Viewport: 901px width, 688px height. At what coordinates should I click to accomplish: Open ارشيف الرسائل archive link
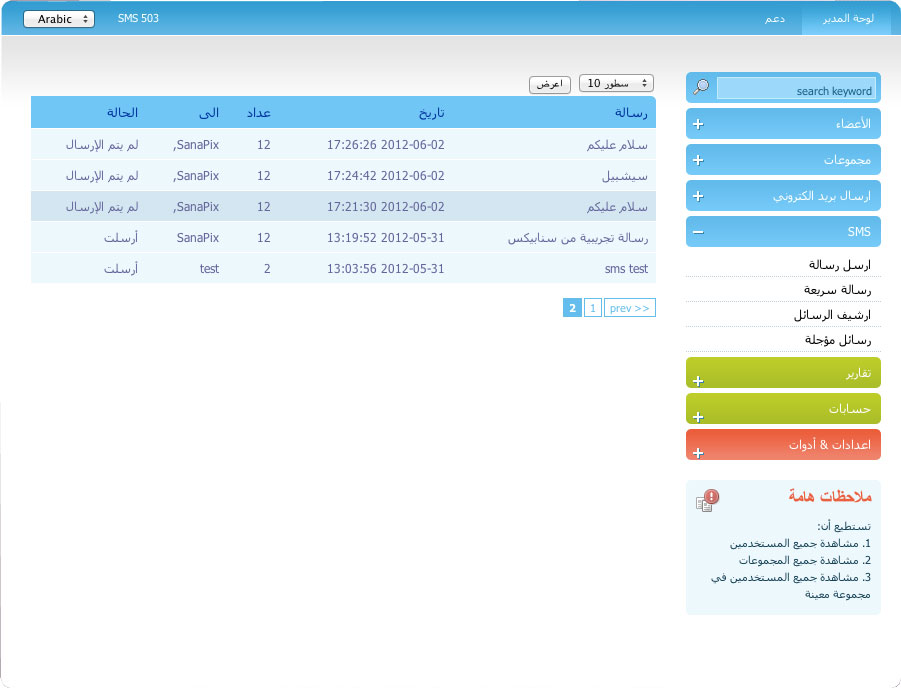[832, 315]
